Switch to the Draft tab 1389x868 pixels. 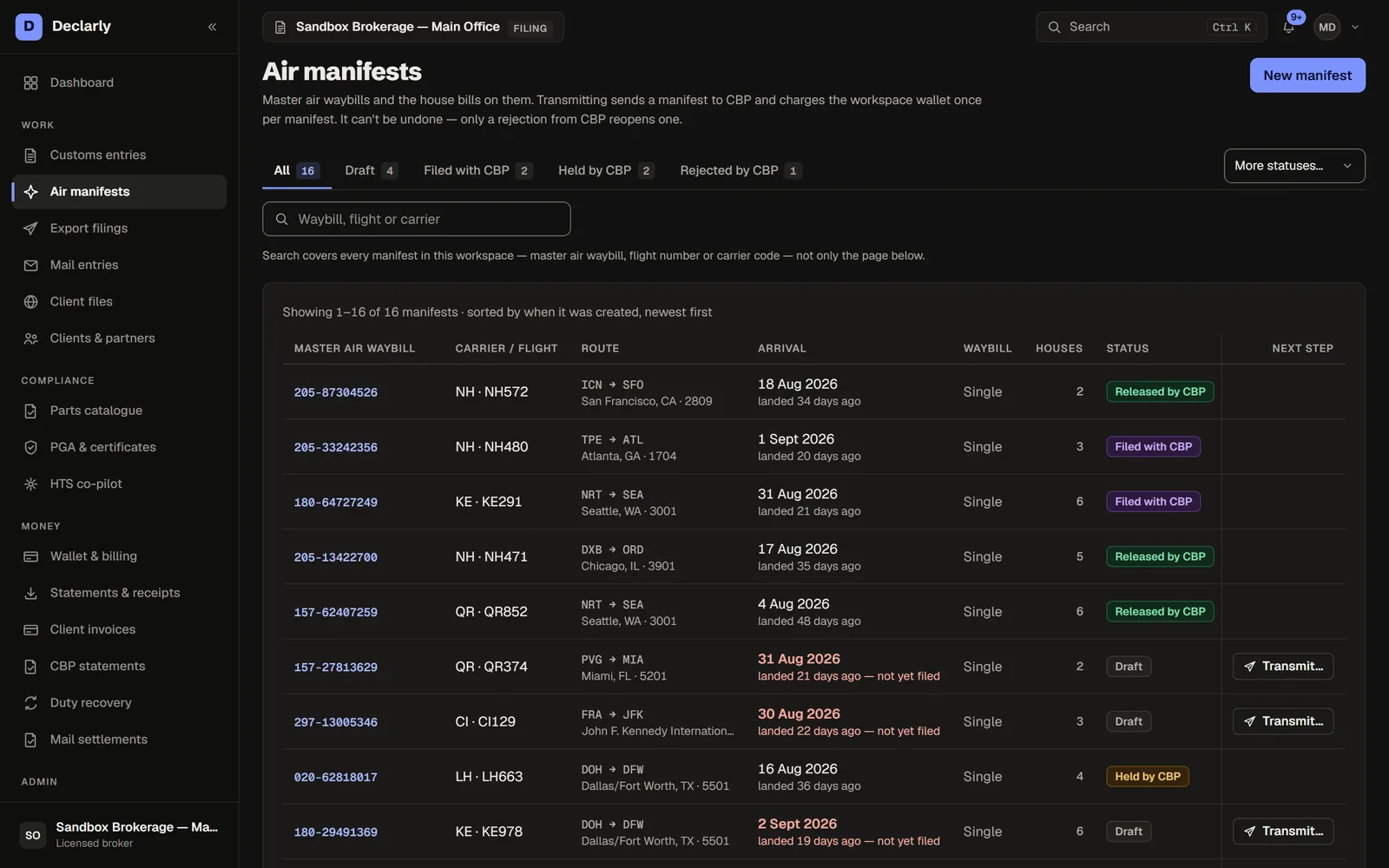(371, 171)
